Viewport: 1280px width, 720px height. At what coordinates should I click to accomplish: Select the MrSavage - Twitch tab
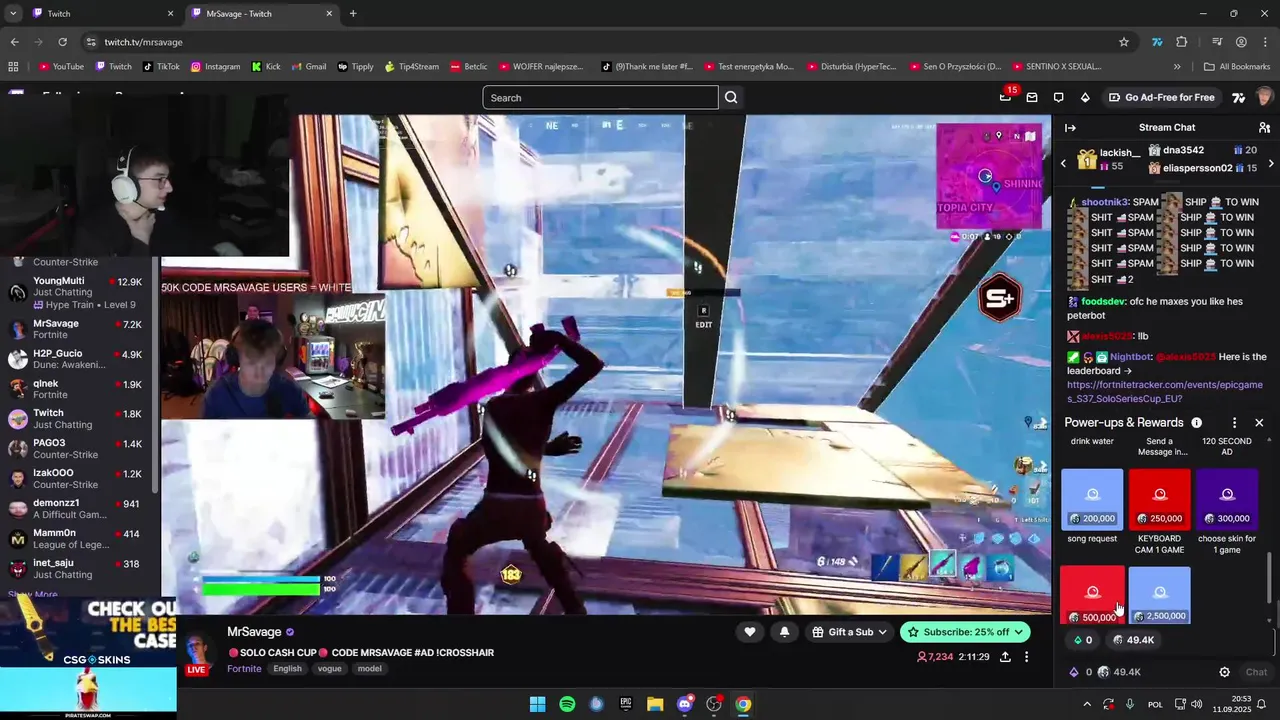coord(262,14)
